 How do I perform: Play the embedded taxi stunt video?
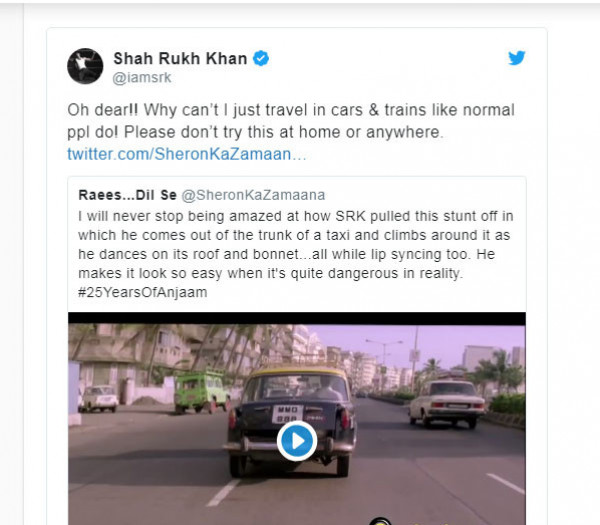(297, 440)
